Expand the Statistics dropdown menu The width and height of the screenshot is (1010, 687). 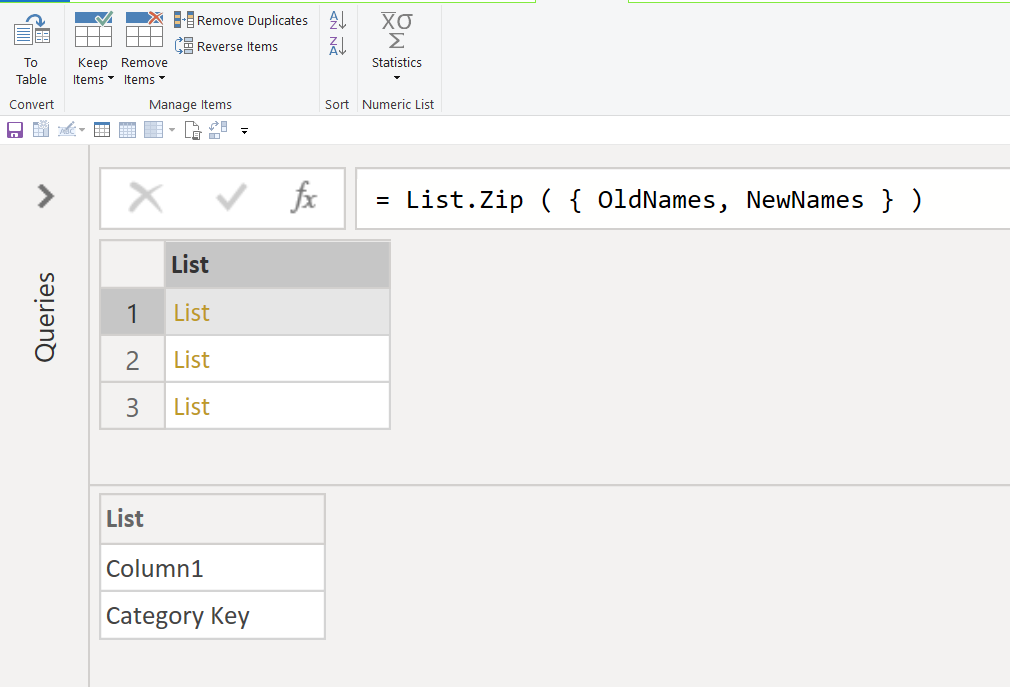397,70
